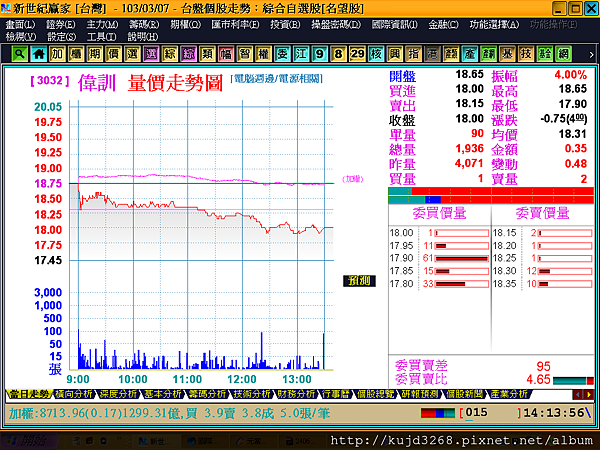Image resolution: width=600 pixels, height=450 pixels.
Task: Open the 功能選擇(A) menu
Action: [x=494, y=25]
